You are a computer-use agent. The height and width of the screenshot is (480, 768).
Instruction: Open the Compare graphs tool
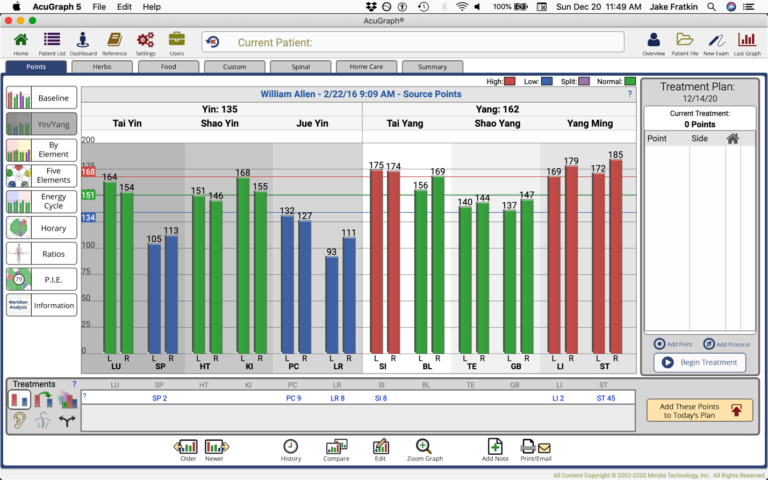(x=336, y=450)
